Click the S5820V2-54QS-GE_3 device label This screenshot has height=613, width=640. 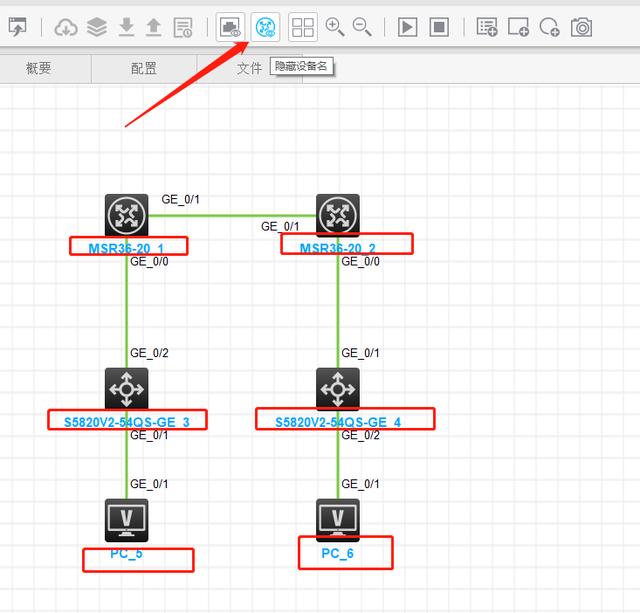127,422
